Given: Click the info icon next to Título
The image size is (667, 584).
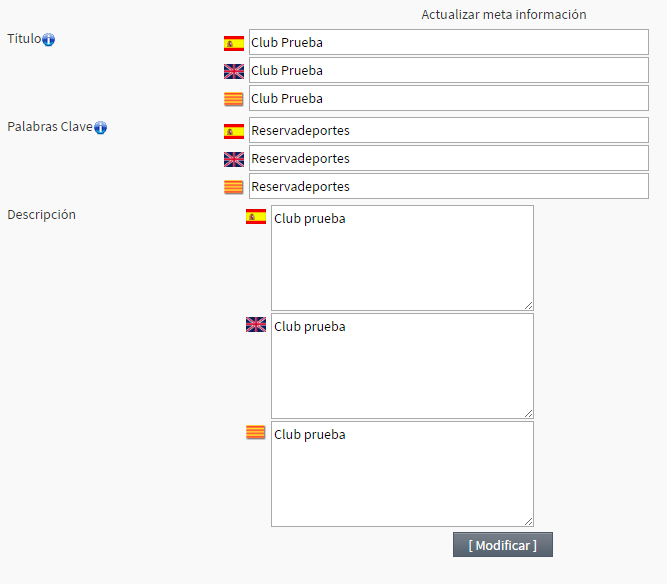Looking at the screenshot, I should pyautogui.click(x=48, y=40).
